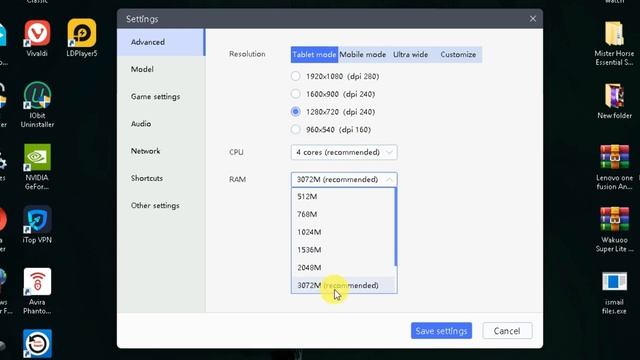Screen dimensions: 640x360
Task: Switch to Mobile mode resolution tab
Action: click(362, 55)
